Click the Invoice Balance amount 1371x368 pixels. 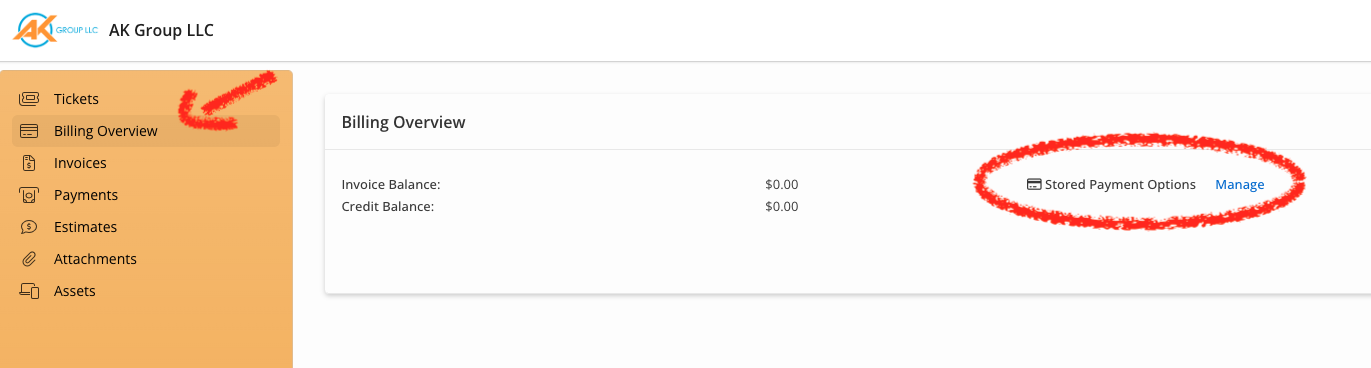781,185
